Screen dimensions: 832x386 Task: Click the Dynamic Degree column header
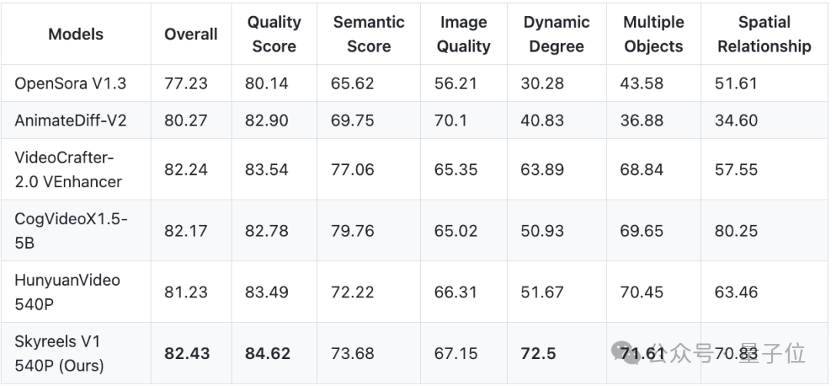tap(557, 34)
